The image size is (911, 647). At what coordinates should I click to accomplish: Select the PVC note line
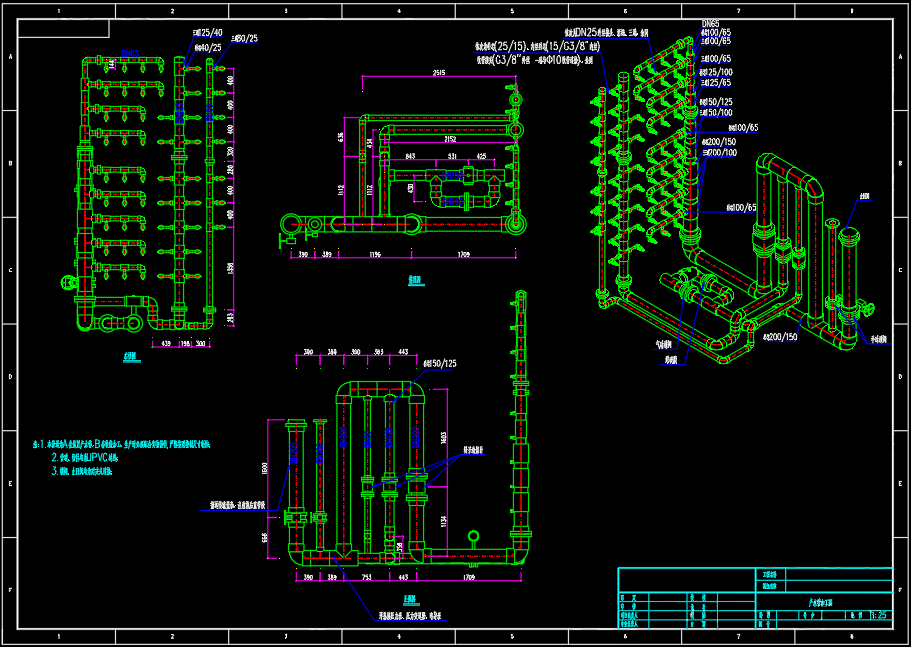(85, 456)
